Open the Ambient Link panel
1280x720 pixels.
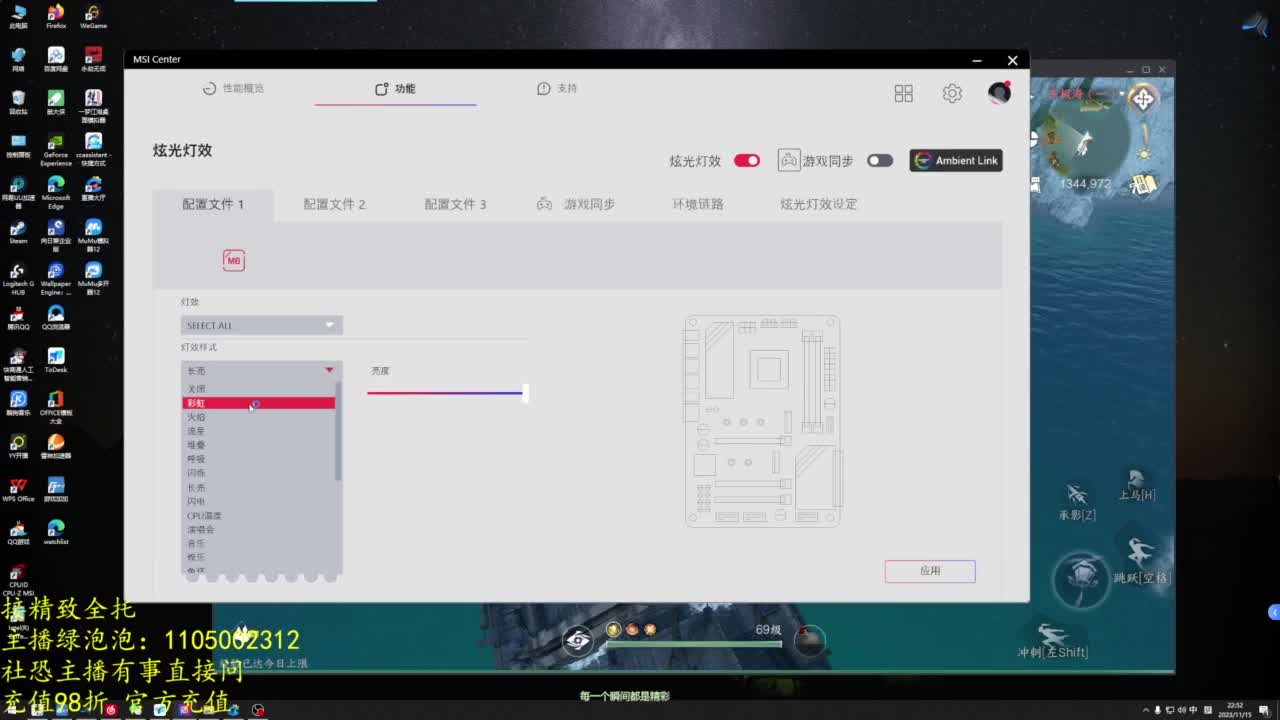(x=955, y=160)
